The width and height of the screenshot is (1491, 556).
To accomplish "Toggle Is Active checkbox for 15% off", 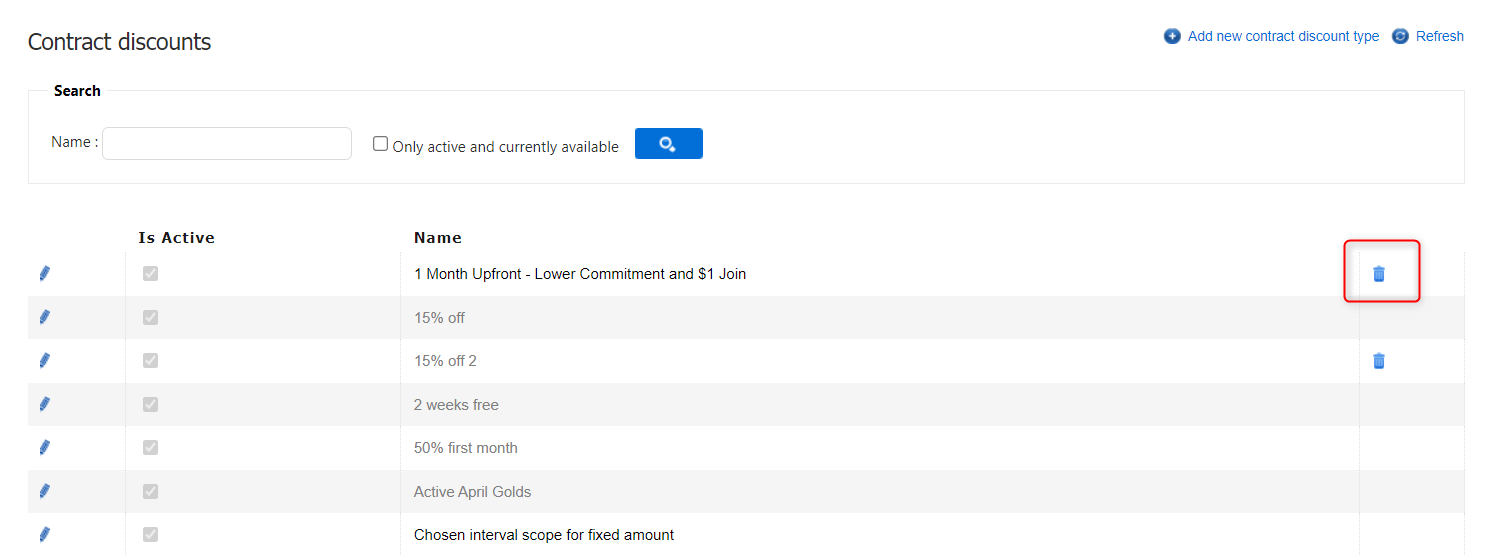I will pyautogui.click(x=150, y=317).
